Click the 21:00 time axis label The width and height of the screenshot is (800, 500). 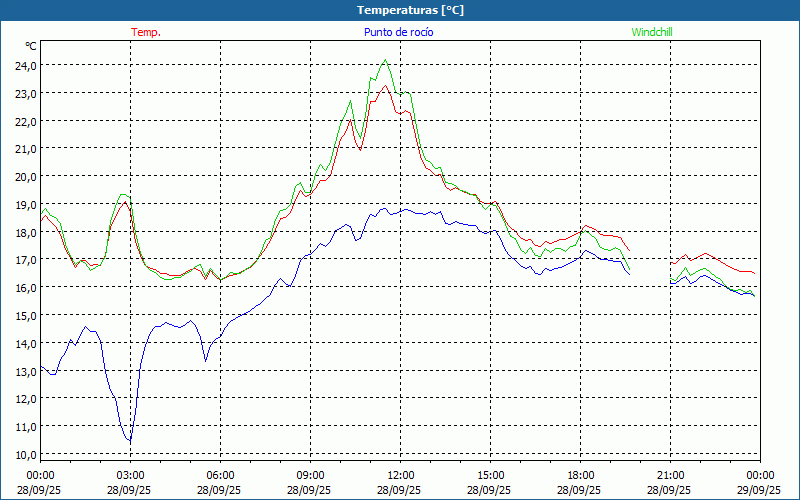pos(670,475)
